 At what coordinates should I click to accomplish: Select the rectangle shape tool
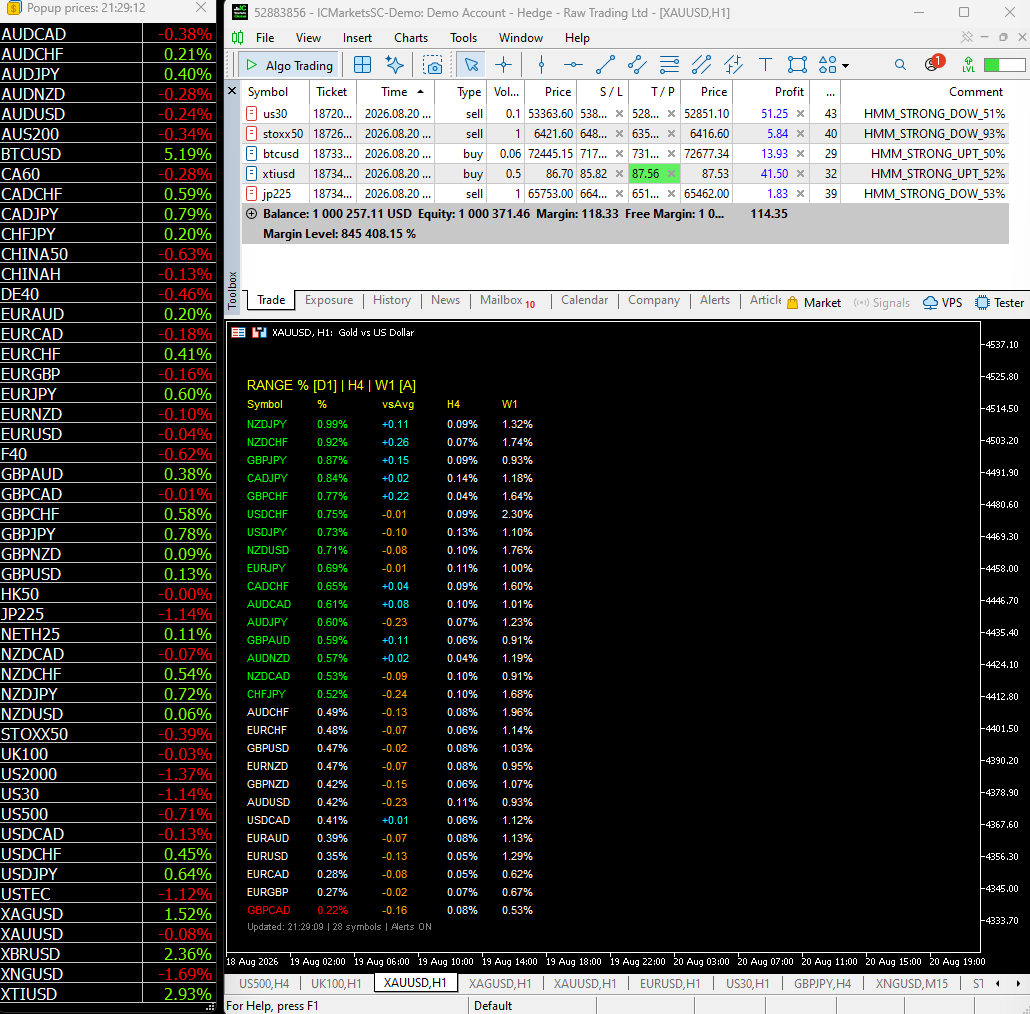(797, 64)
